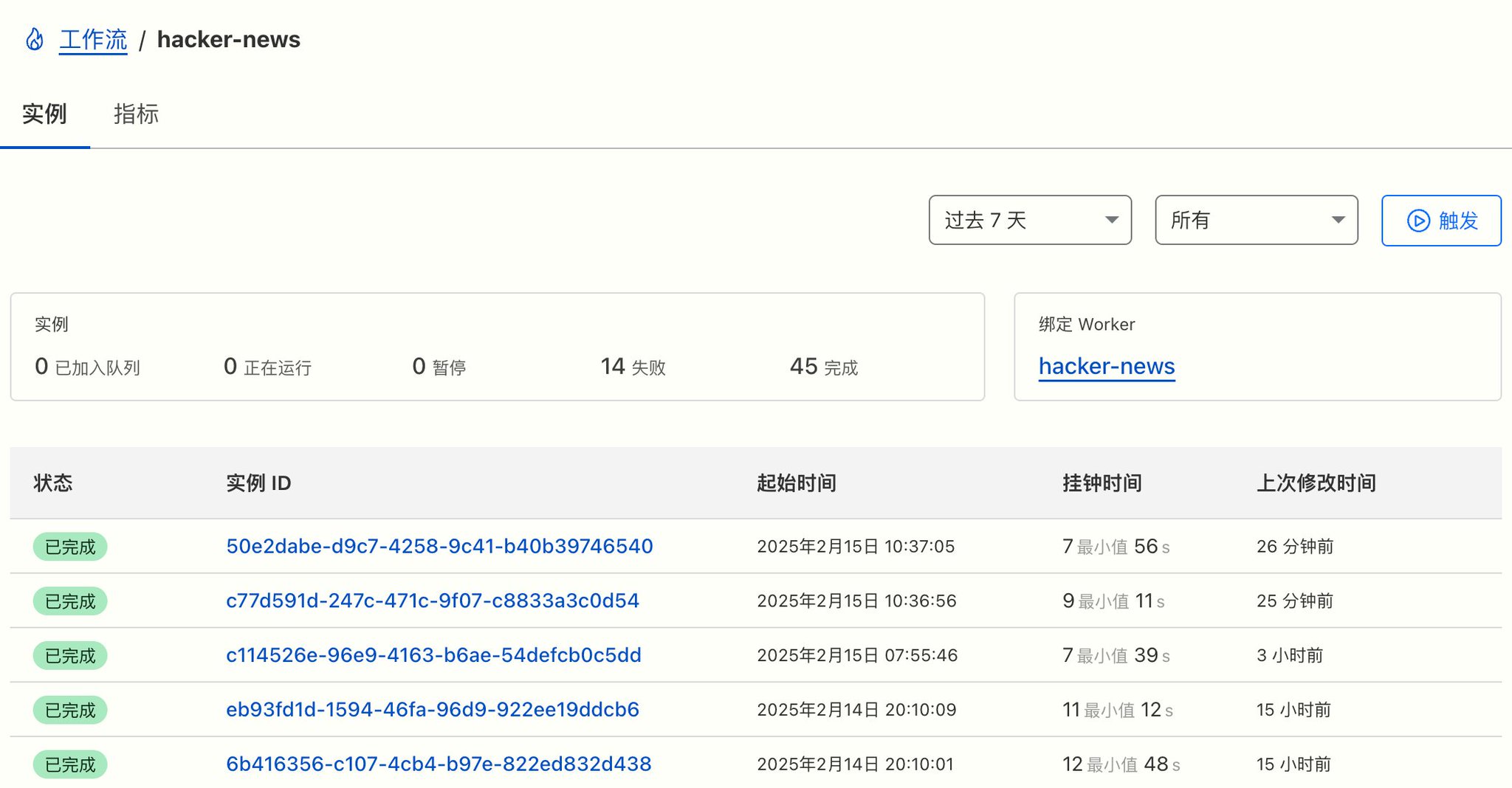Expand the 过去 7 天 time range dropdown
The image size is (1512, 788).
tap(1029, 220)
